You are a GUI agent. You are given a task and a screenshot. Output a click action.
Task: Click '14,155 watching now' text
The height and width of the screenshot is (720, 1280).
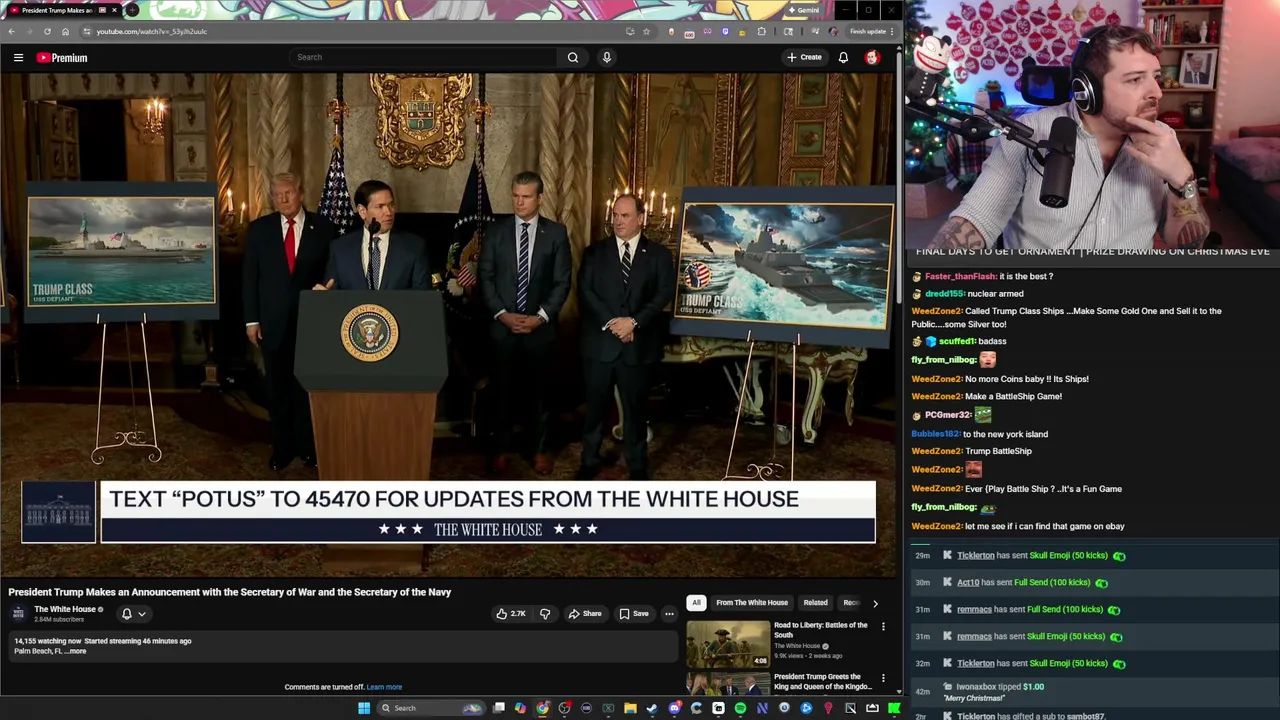pos(46,641)
